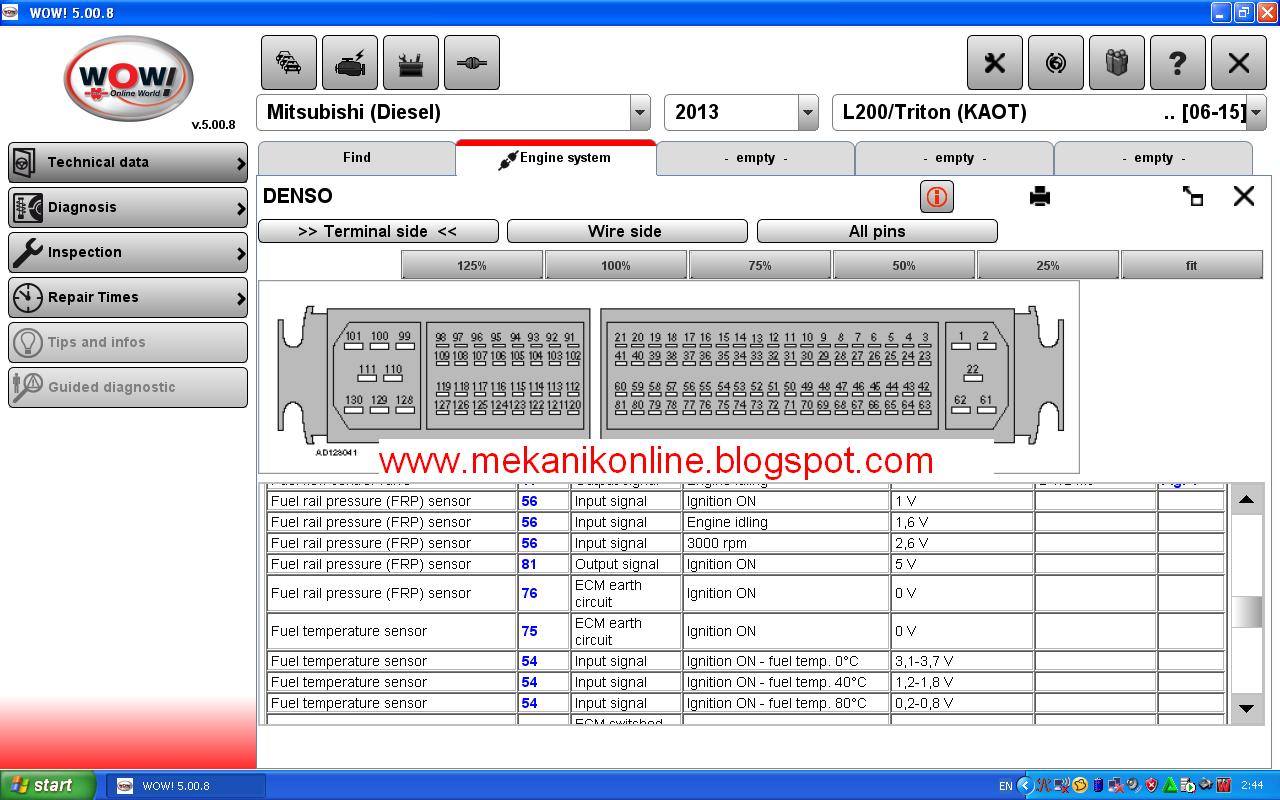Image resolution: width=1280 pixels, height=800 pixels.
Task: Open the model dropdown L200/Triton (KAOT)
Action: coord(1256,113)
